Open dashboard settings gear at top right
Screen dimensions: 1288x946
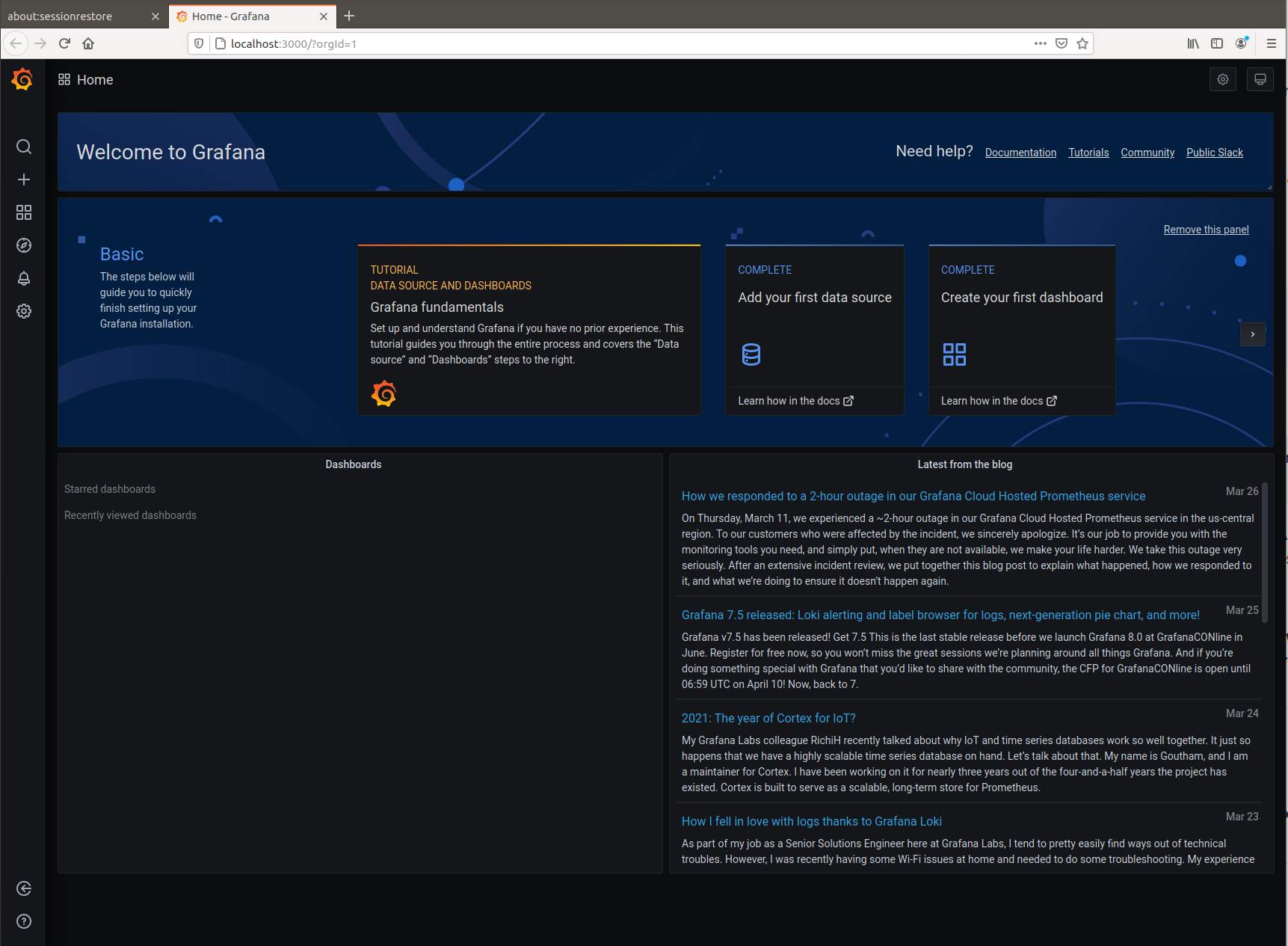click(x=1223, y=79)
